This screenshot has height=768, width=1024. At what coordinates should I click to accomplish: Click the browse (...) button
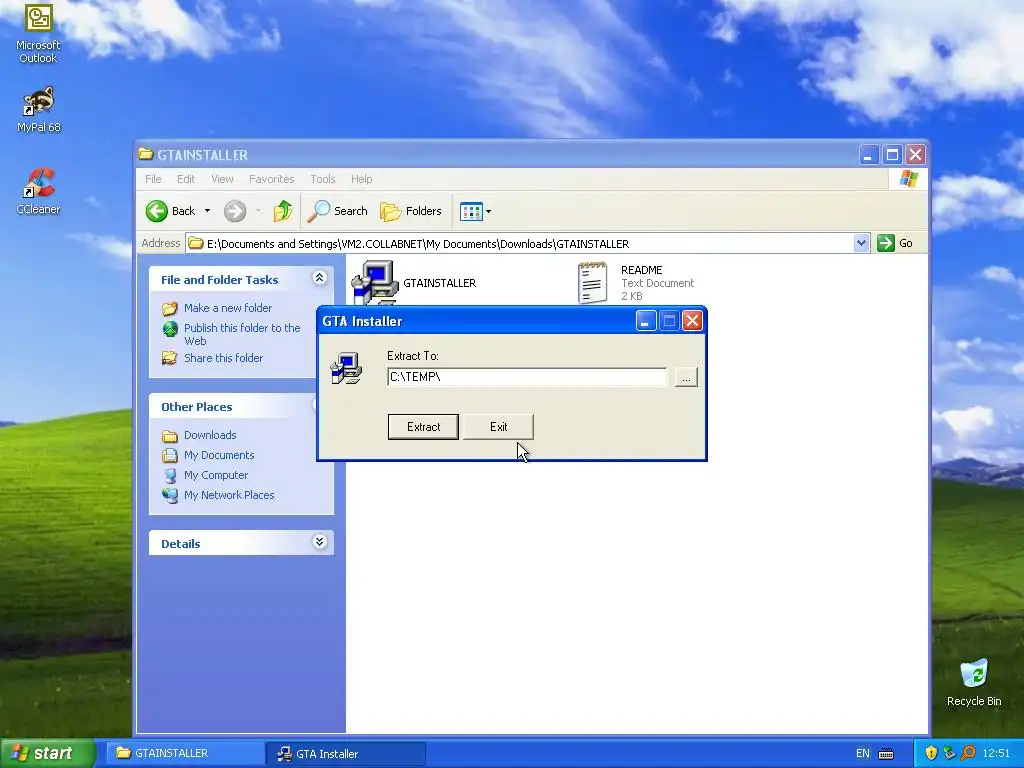pyautogui.click(x=686, y=377)
